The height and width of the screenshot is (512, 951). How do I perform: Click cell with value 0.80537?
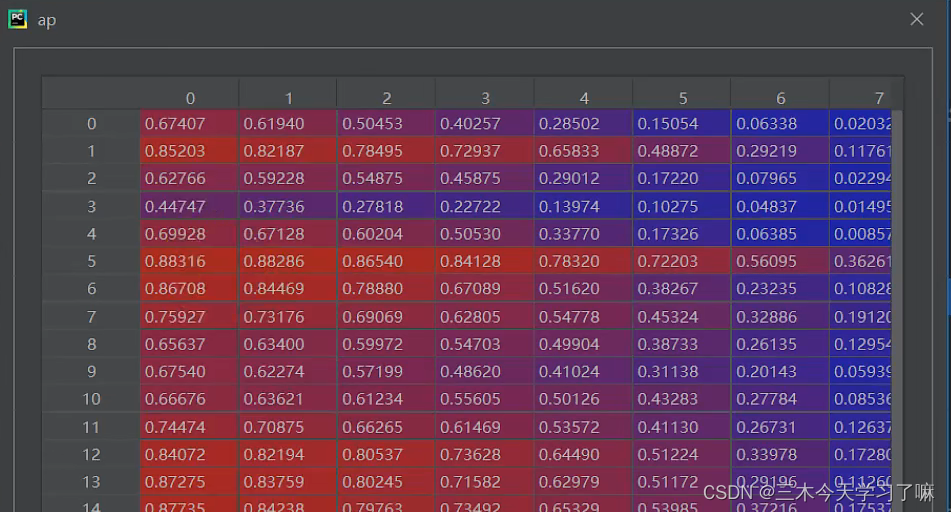[x=386, y=454]
